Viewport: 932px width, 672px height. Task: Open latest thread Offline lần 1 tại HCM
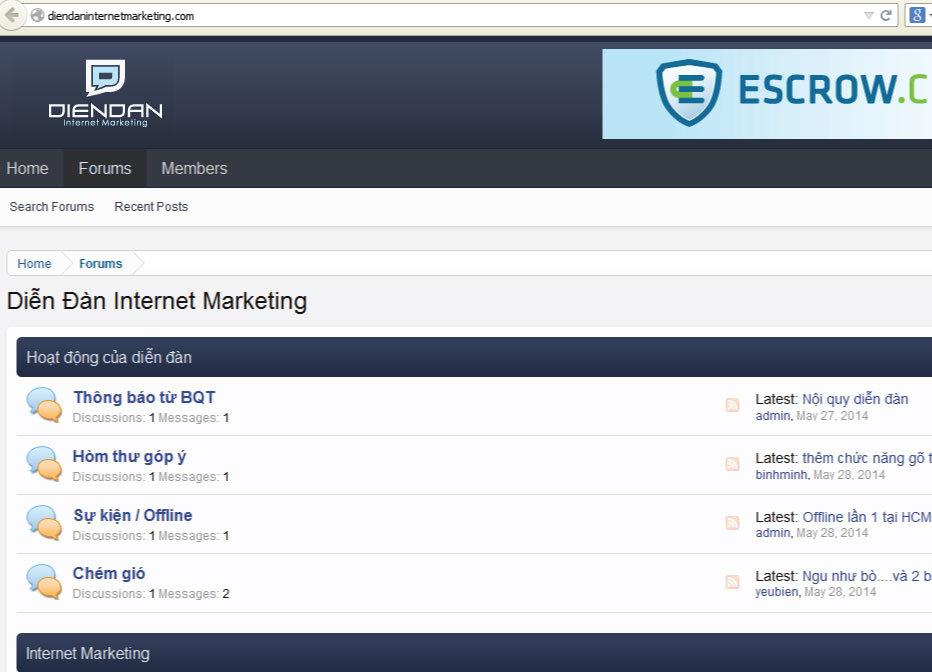click(867, 517)
